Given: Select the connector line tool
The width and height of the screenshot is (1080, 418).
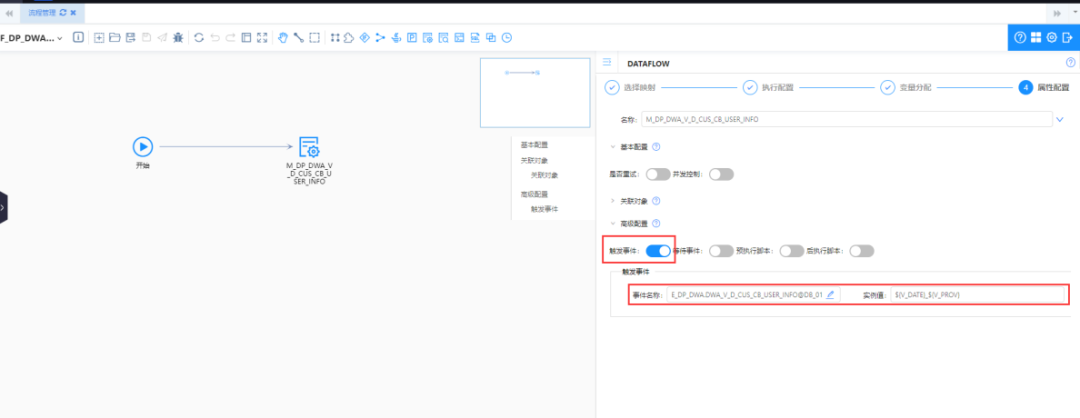Looking at the screenshot, I should (298, 38).
